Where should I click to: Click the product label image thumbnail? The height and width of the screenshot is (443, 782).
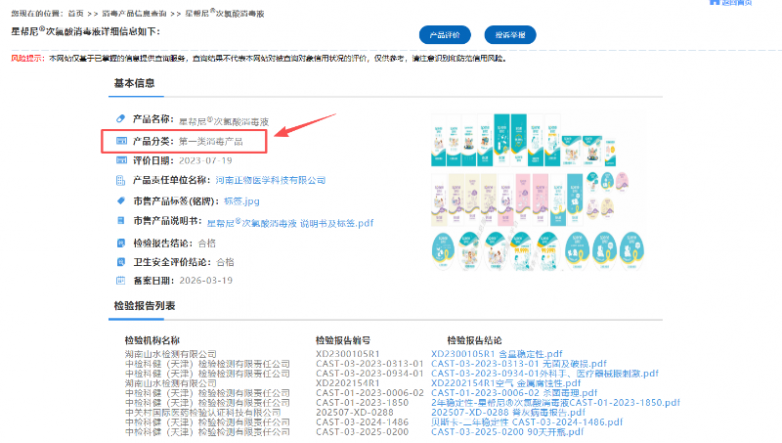pos(537,192)
